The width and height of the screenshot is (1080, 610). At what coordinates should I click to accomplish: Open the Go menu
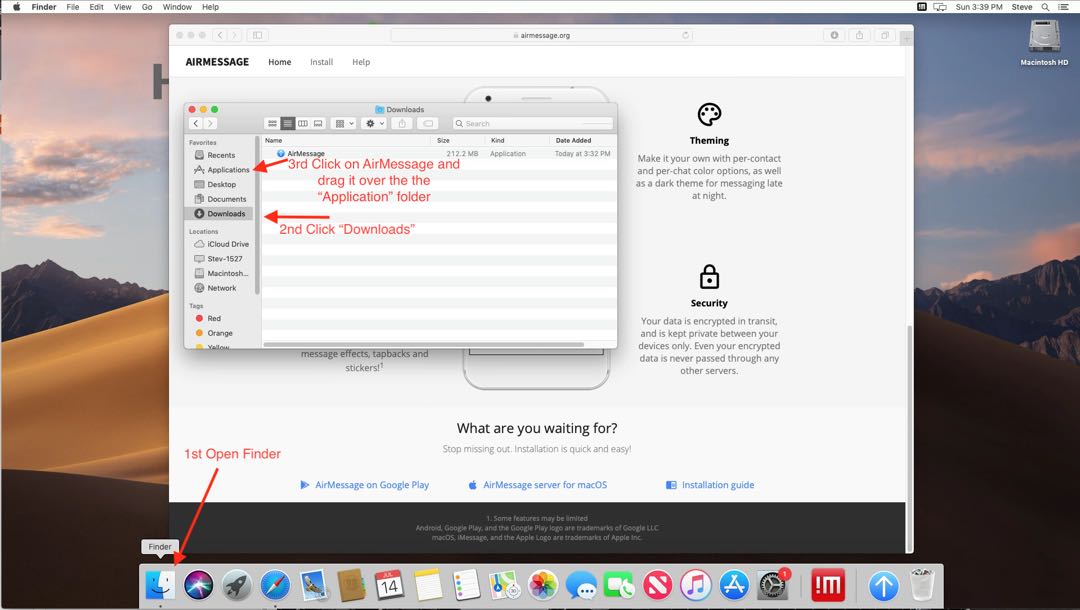point(147,7)
